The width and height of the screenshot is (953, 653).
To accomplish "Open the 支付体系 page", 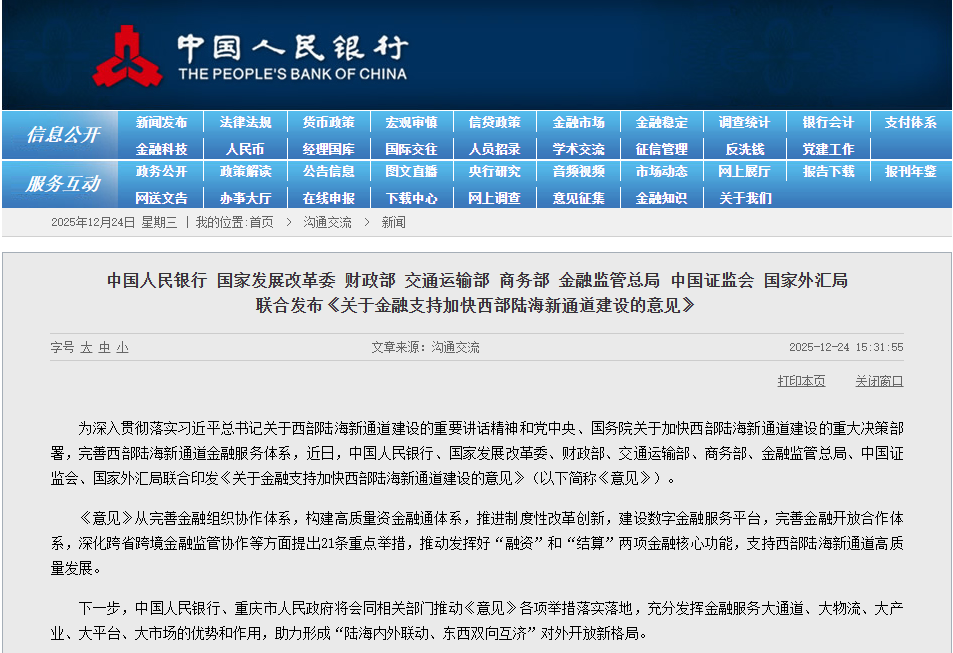I will pyautogui.click(x=911, y=122).
